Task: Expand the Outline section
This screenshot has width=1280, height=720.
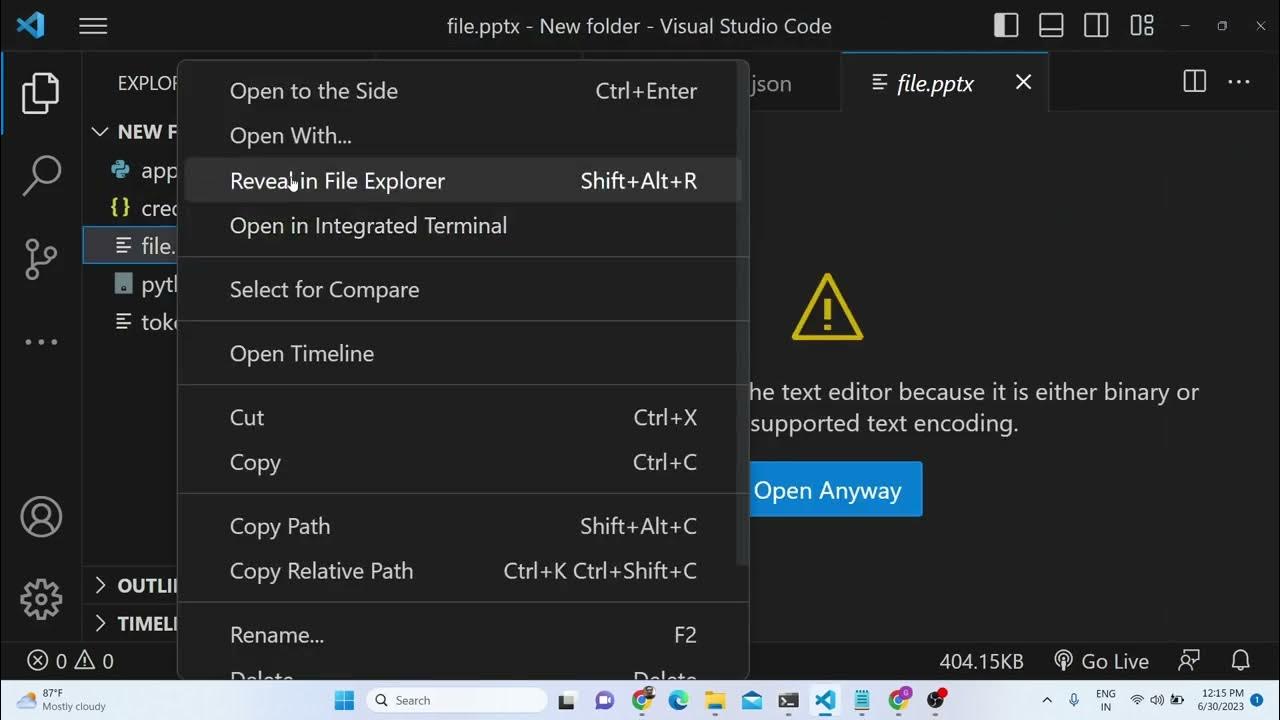Action: 100,585
